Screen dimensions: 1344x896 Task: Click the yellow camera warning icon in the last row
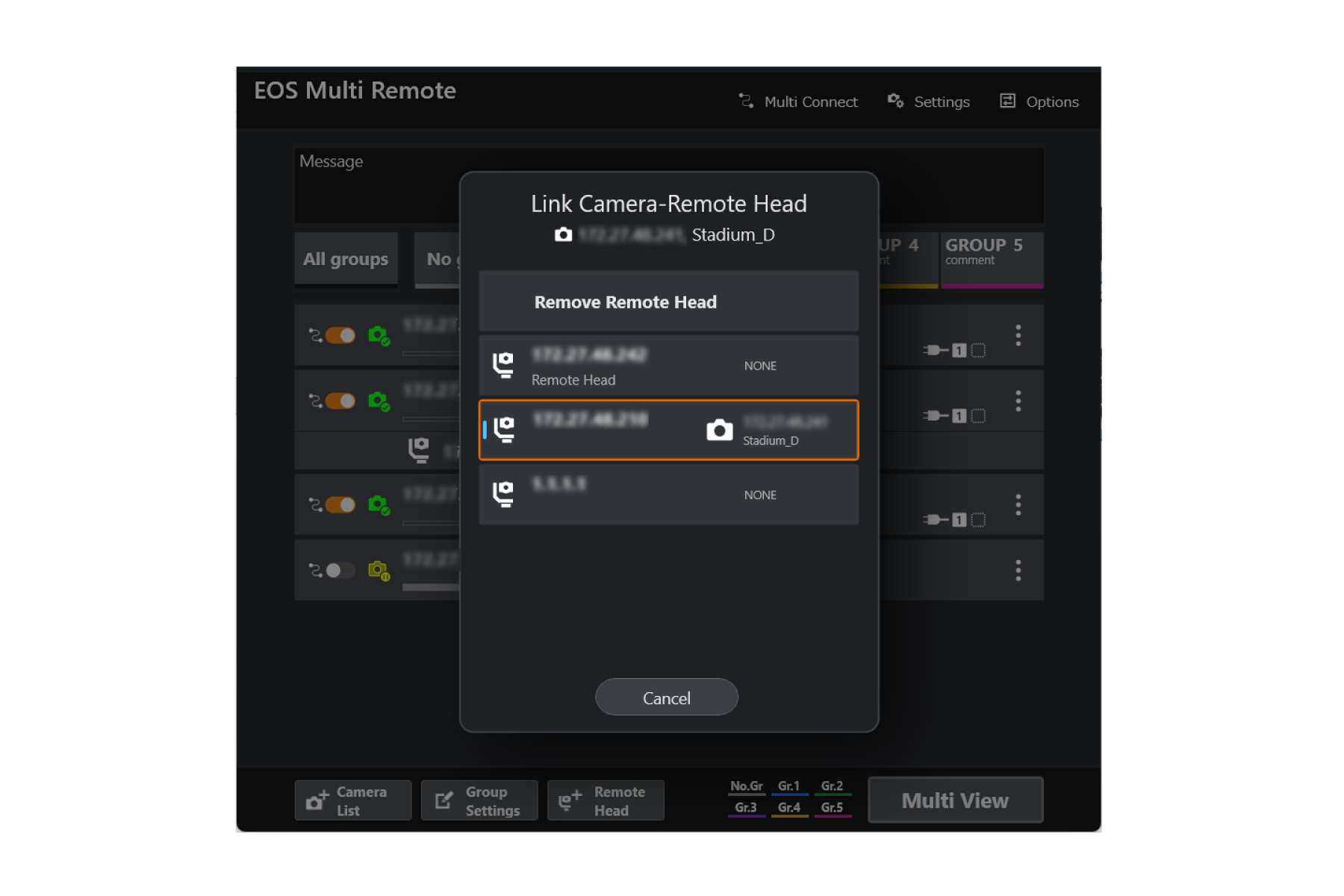click(x=379, y=570)
